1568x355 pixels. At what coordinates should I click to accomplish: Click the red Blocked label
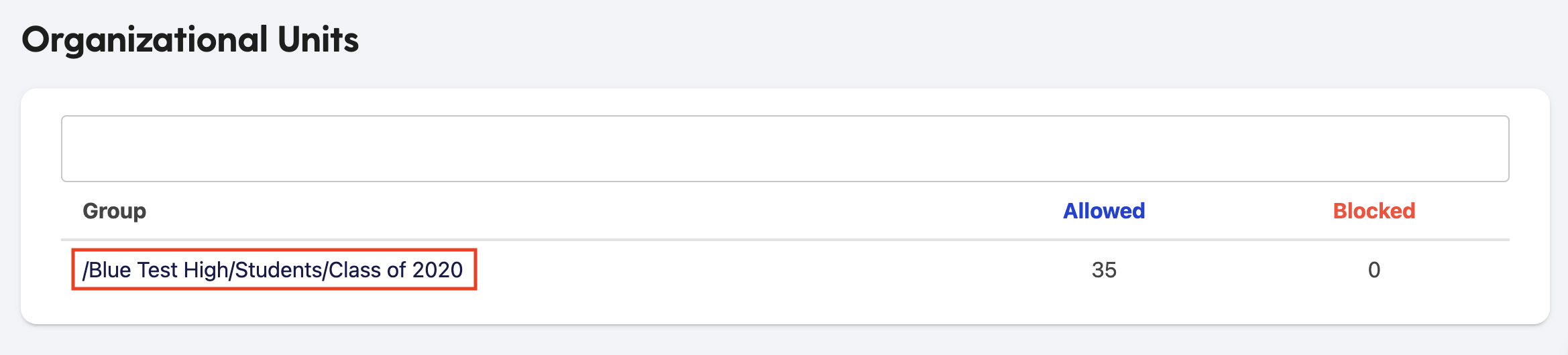pos(1374,211)
